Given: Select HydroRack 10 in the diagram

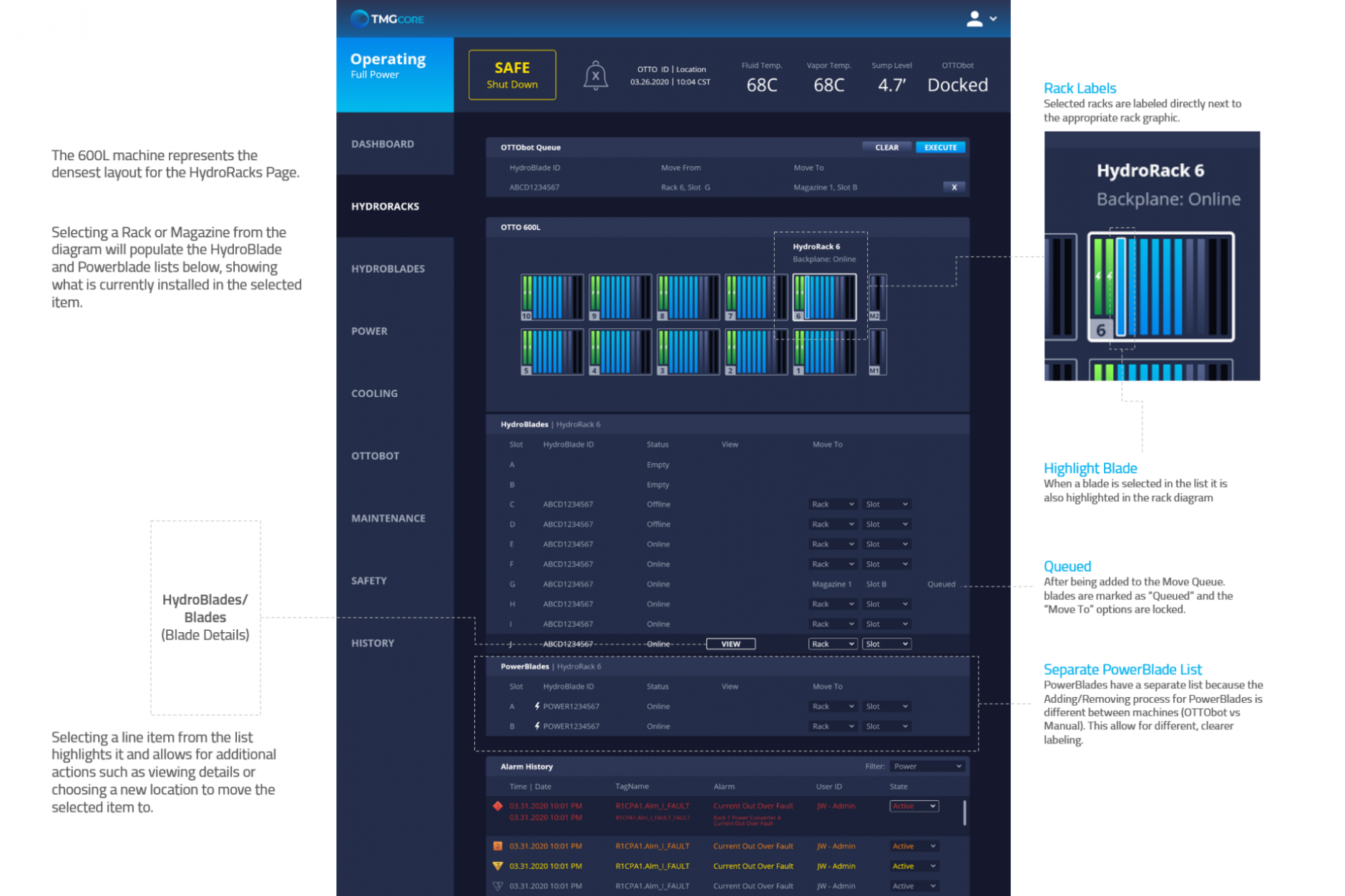Looking at the screenshot, I should [x=552, y=297].
